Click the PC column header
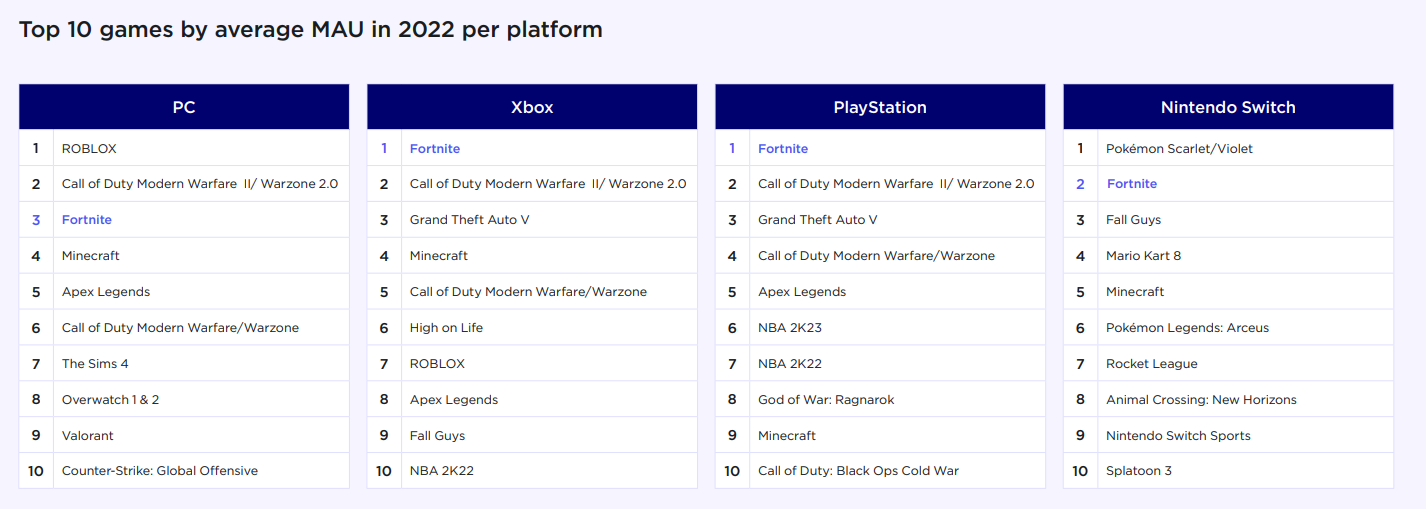Image resolution: width=1426 pixels, height=509 pixels. 184,107
